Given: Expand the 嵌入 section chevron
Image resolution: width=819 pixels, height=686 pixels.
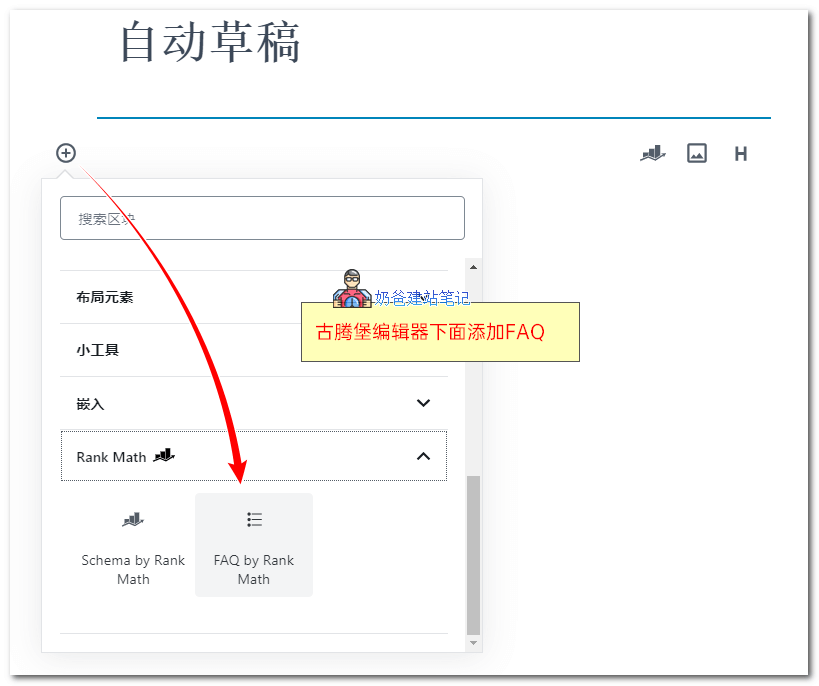Looking at the screenshot, I should [x=423, y=403].
